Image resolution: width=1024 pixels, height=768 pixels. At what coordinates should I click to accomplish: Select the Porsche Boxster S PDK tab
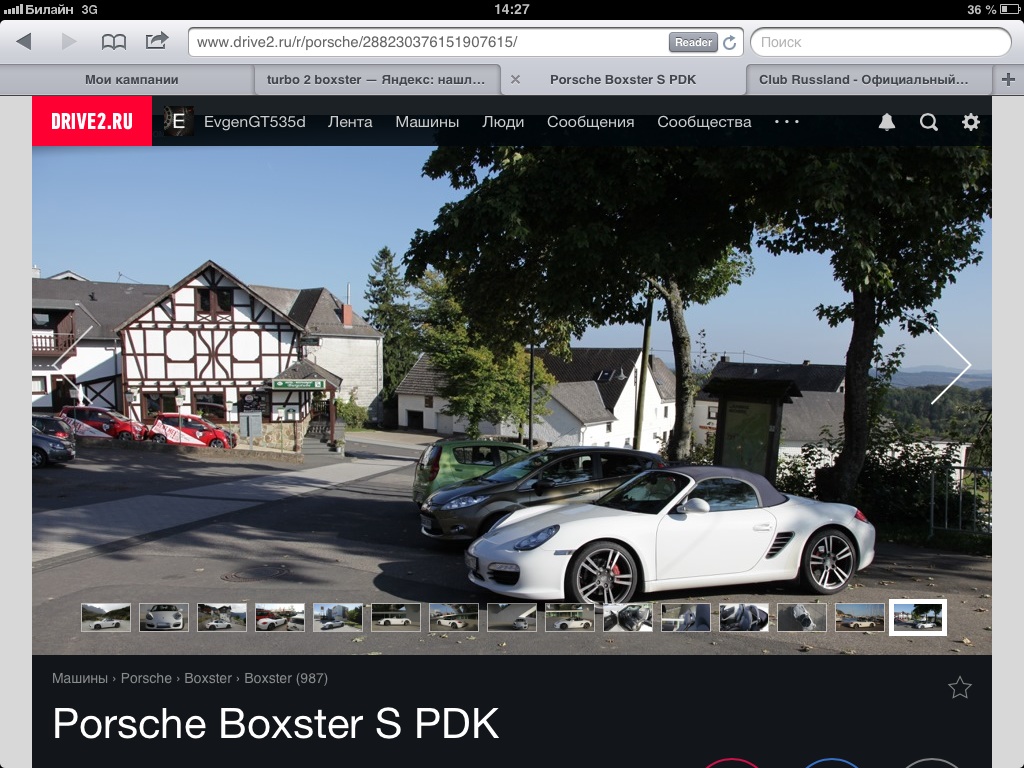(623, 80)
